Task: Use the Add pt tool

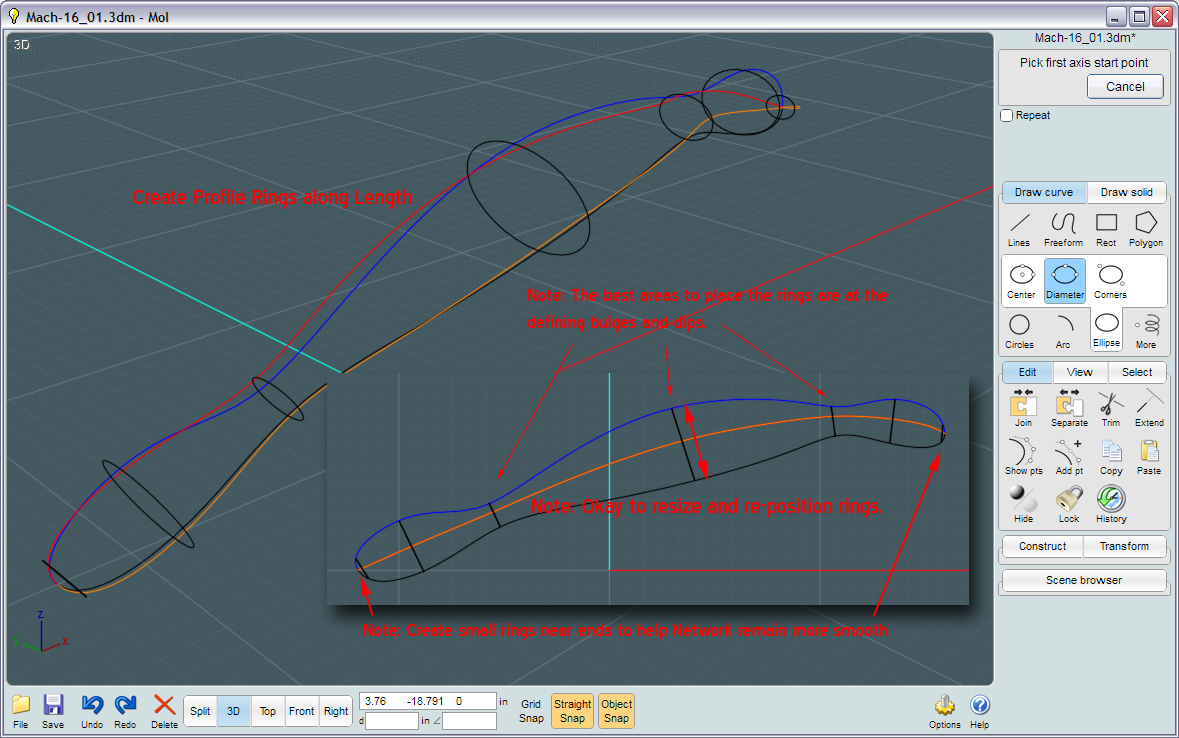Action: click(x=1068, y=457)
